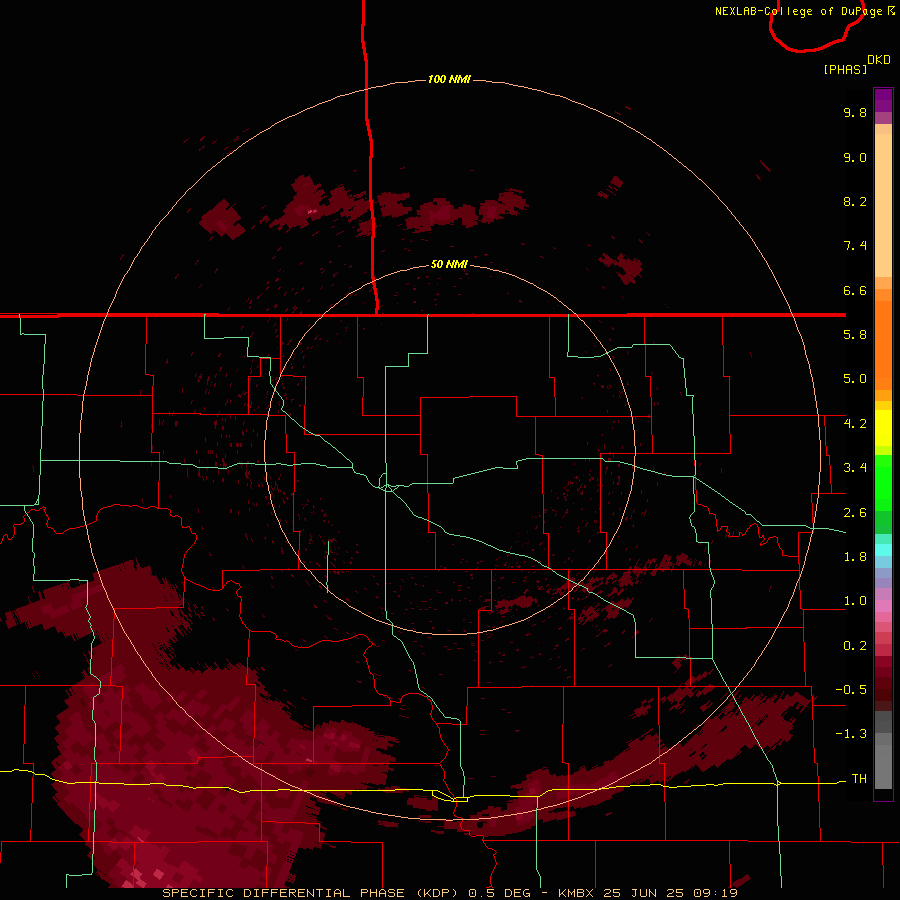Screen dimensions: 900x900
Task: Click the 7.4 value on the scale
Action: click(x=855, y=246)
